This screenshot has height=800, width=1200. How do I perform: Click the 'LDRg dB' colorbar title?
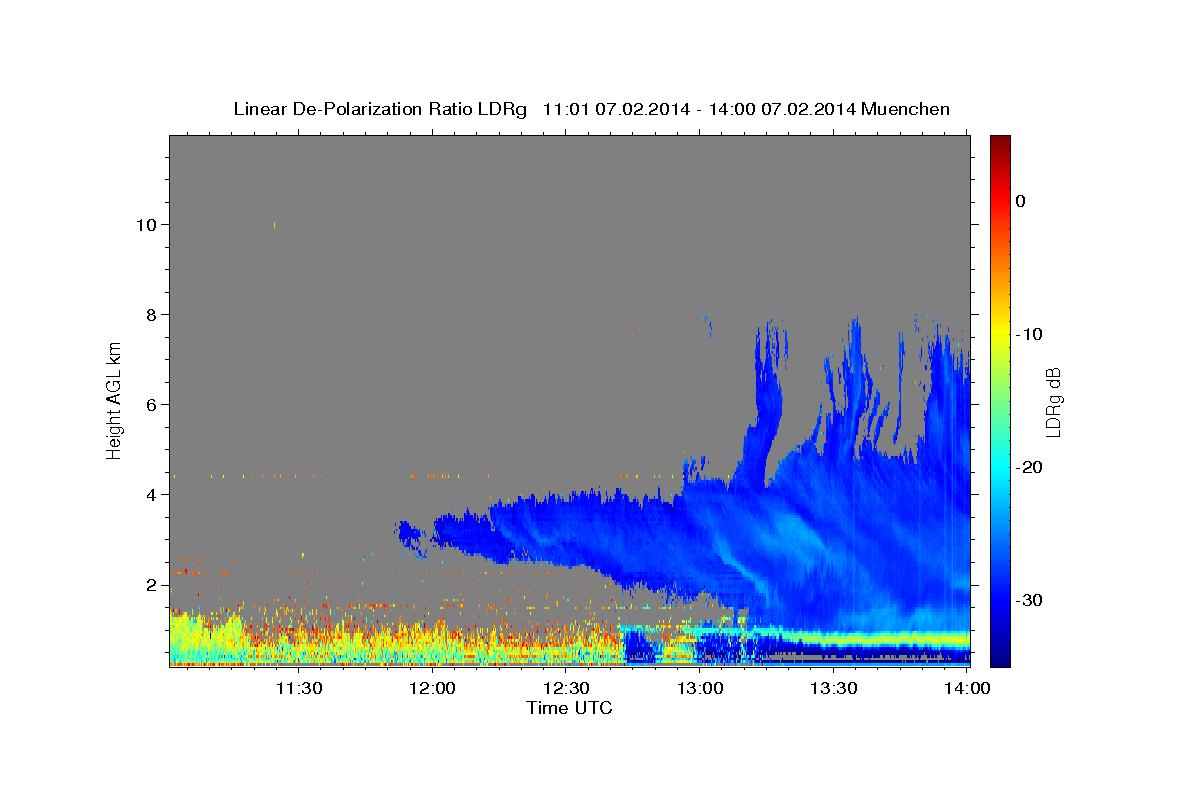pyautogui.click(x=1053, y=401)
